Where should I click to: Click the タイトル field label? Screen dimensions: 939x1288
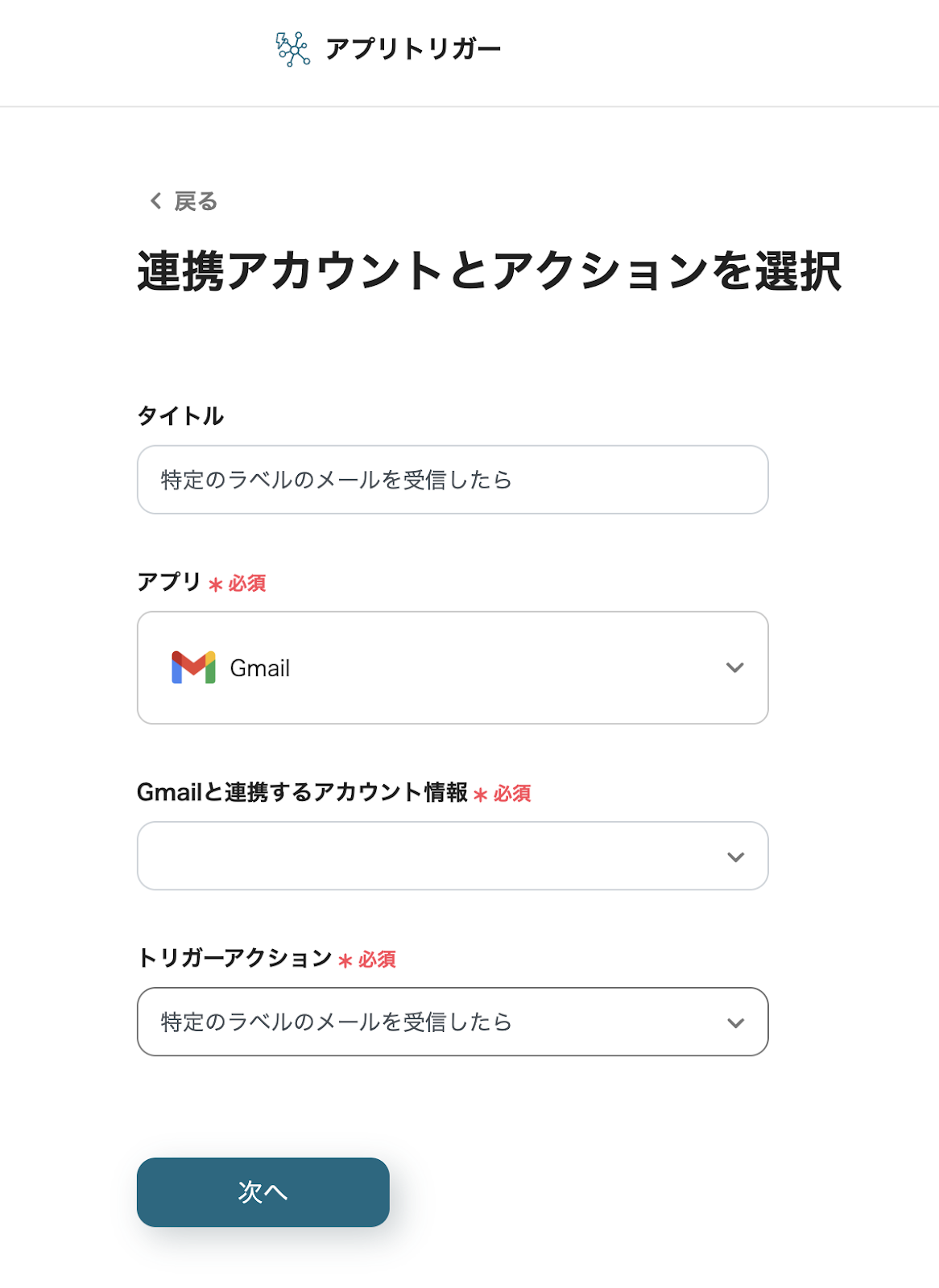[180, 416]
